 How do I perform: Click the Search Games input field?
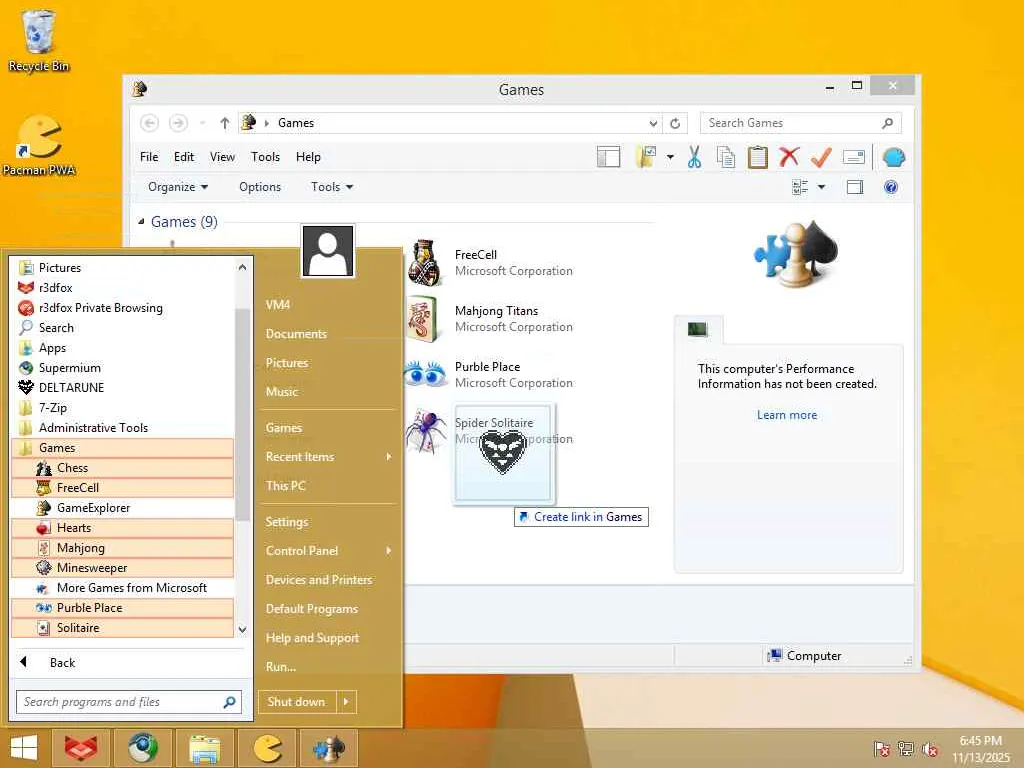point(800,123)
